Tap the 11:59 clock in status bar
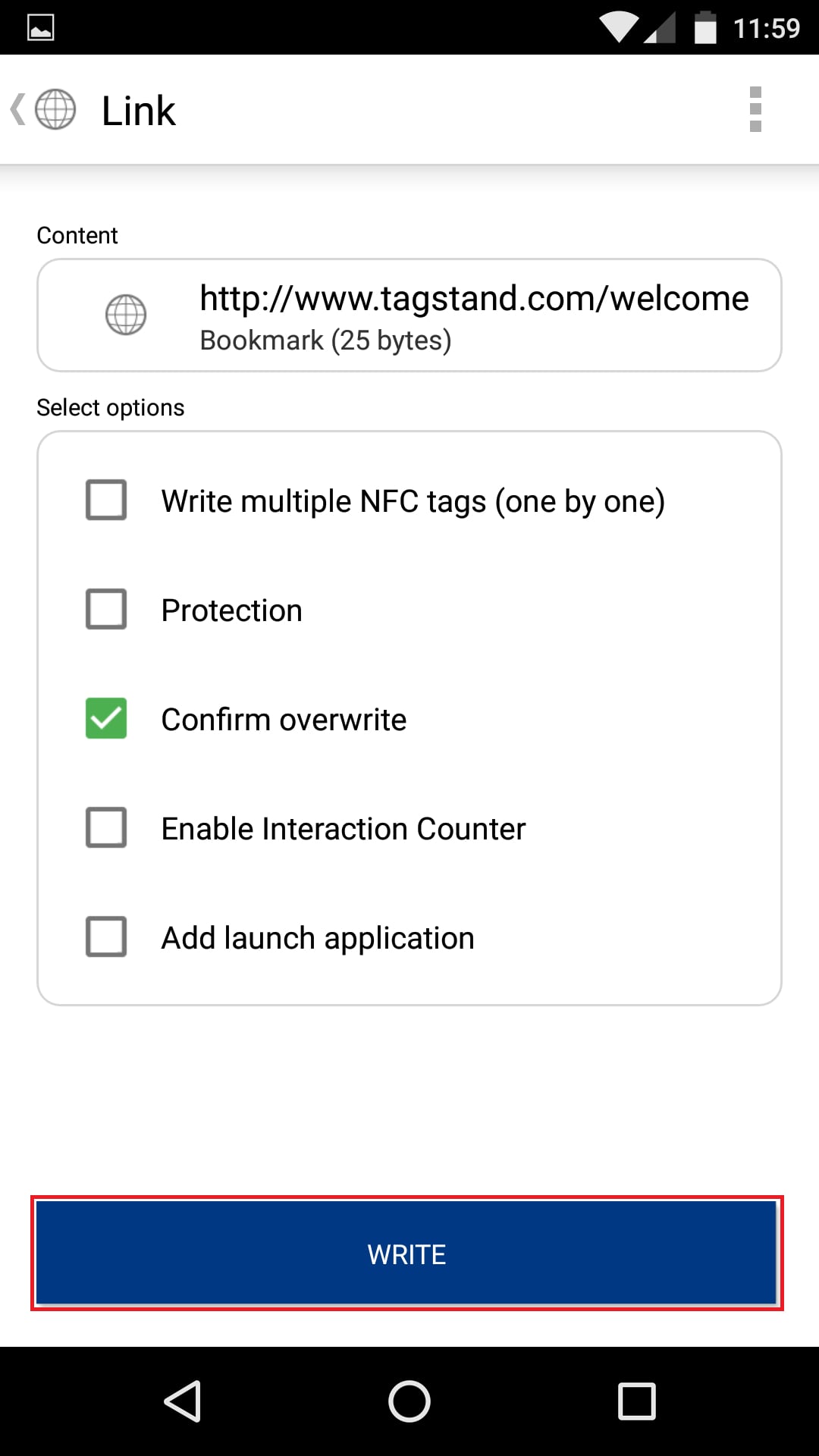The image size is (819, 1456). point(767,29)
